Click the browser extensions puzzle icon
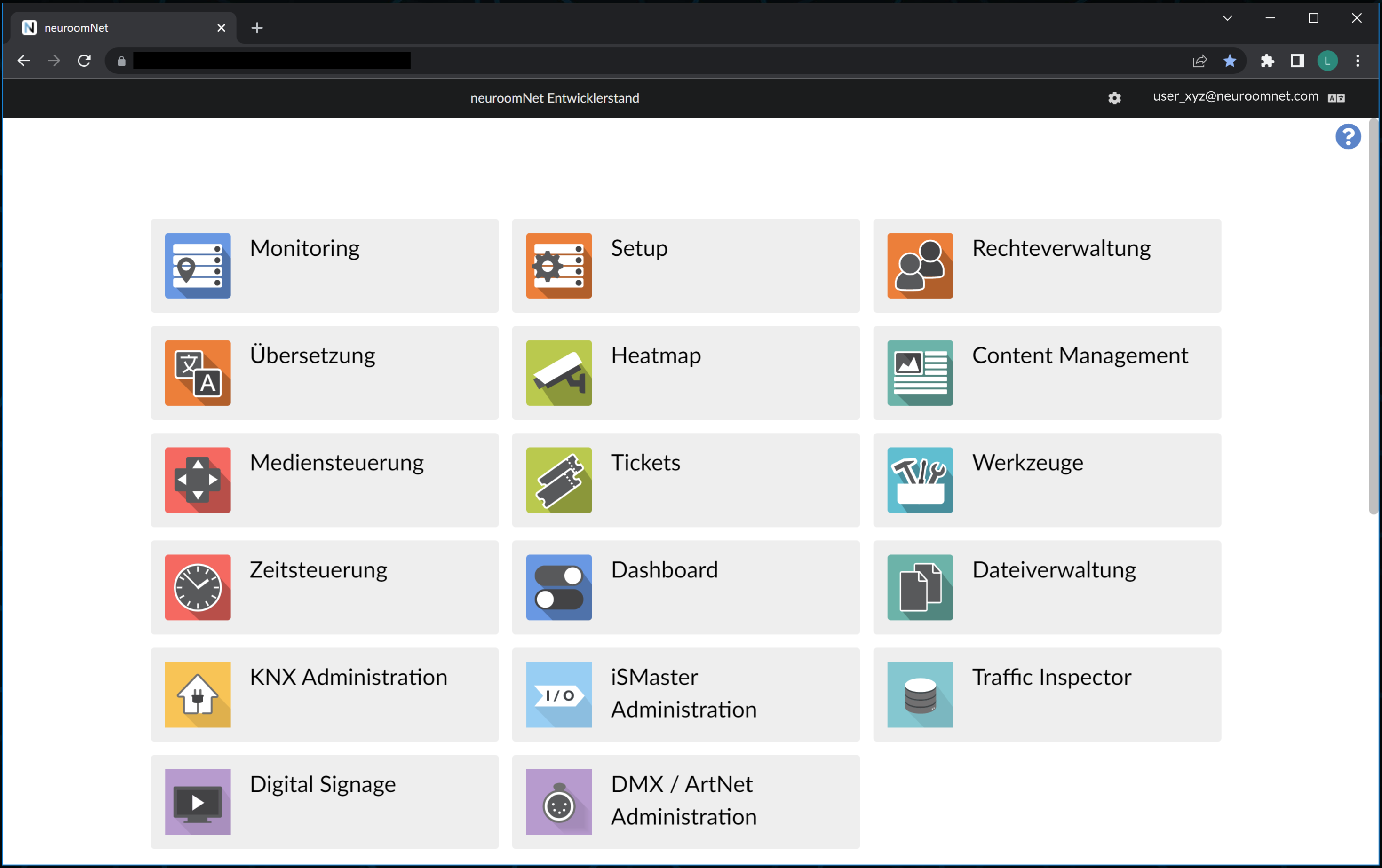The width and height of the screenshot is (1382, 868). (x=1267, y=61)
